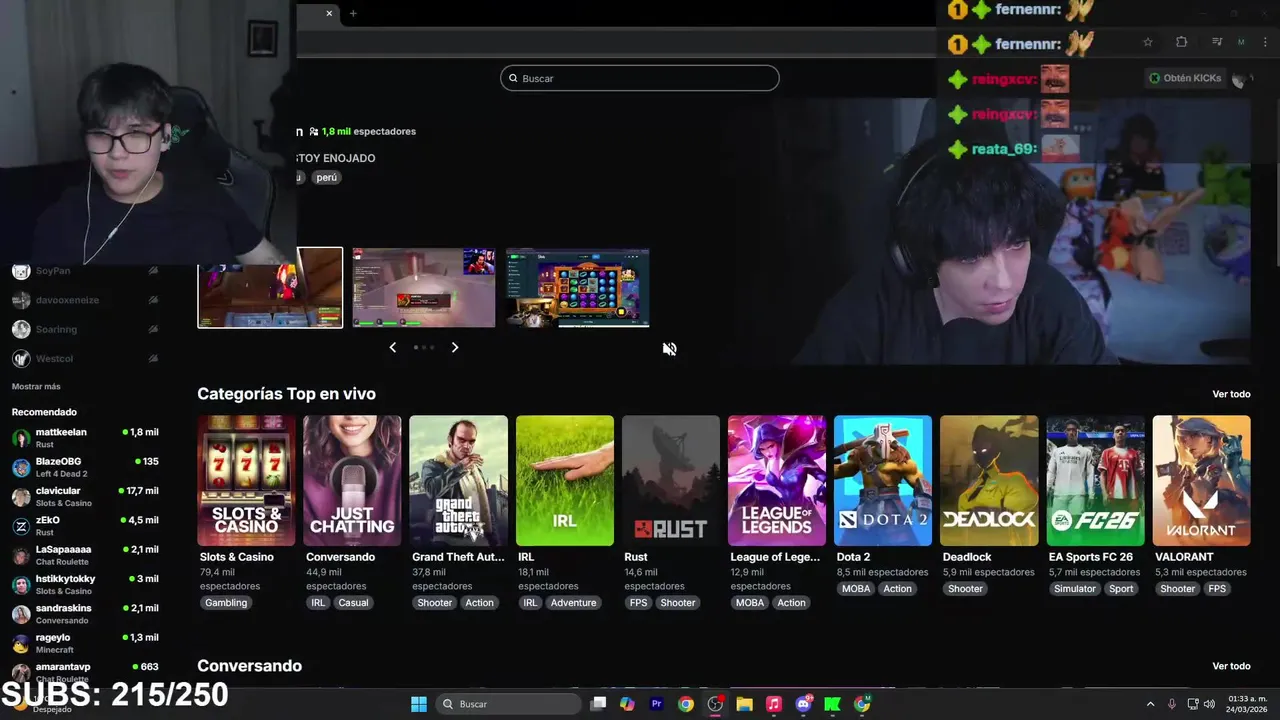The width and height of the screenshot is (1280, 720).
Task: Open first Google Chrome taskbar icon
Action: coord(685,704)
